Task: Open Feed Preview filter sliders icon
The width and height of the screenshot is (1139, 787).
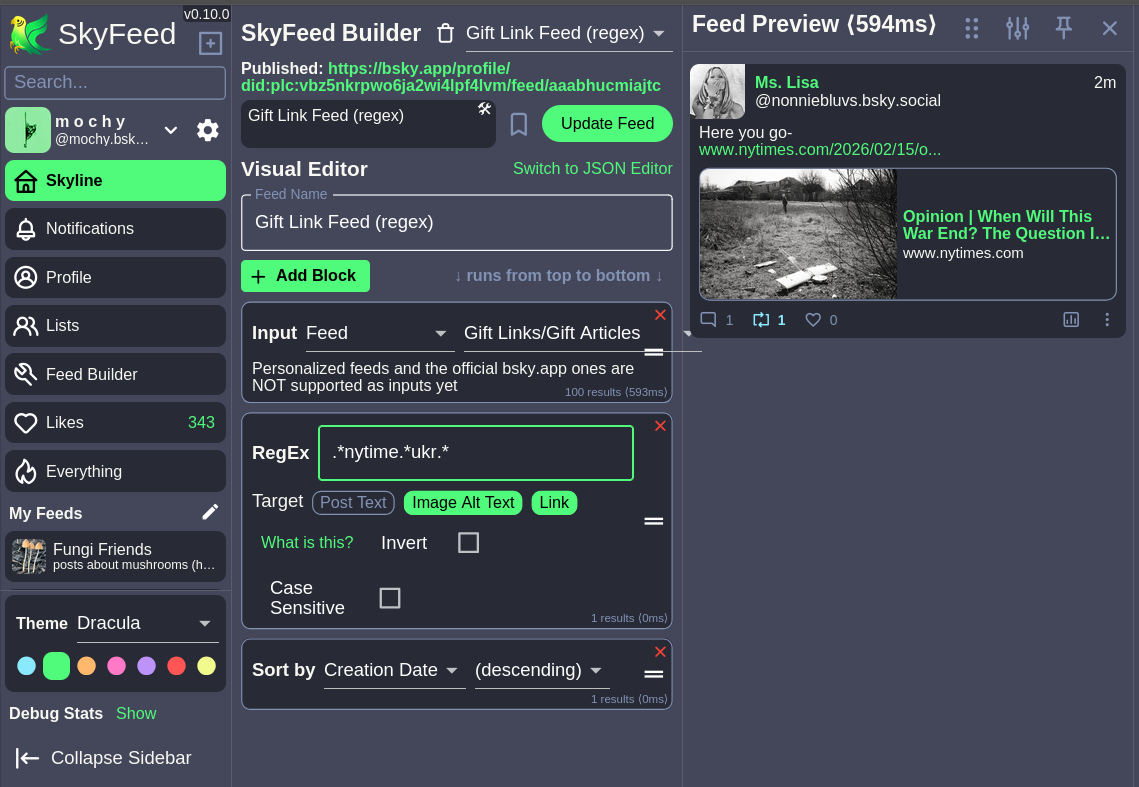Action: point(1017,28)
